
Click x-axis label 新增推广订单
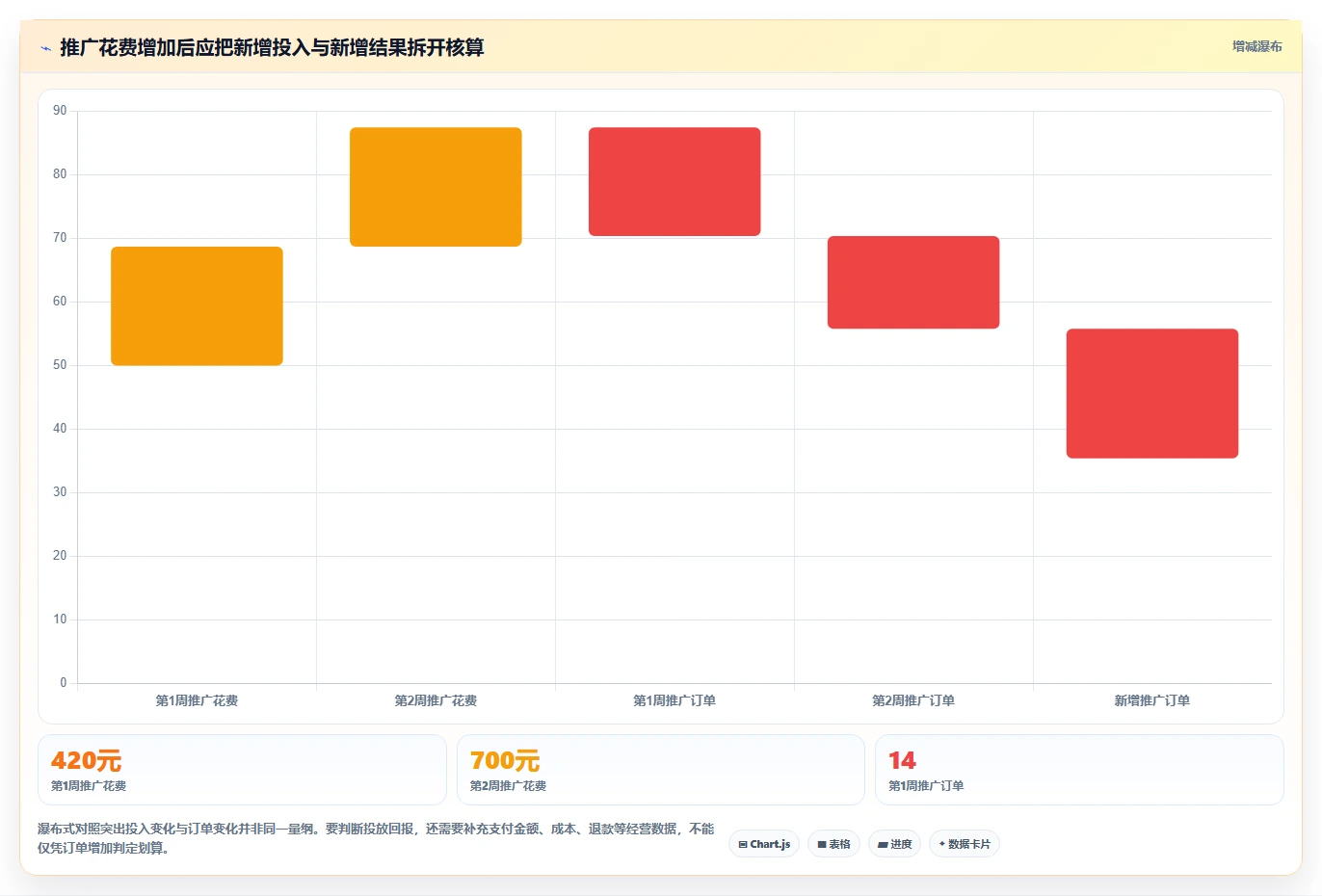[x=1152, y=700]
